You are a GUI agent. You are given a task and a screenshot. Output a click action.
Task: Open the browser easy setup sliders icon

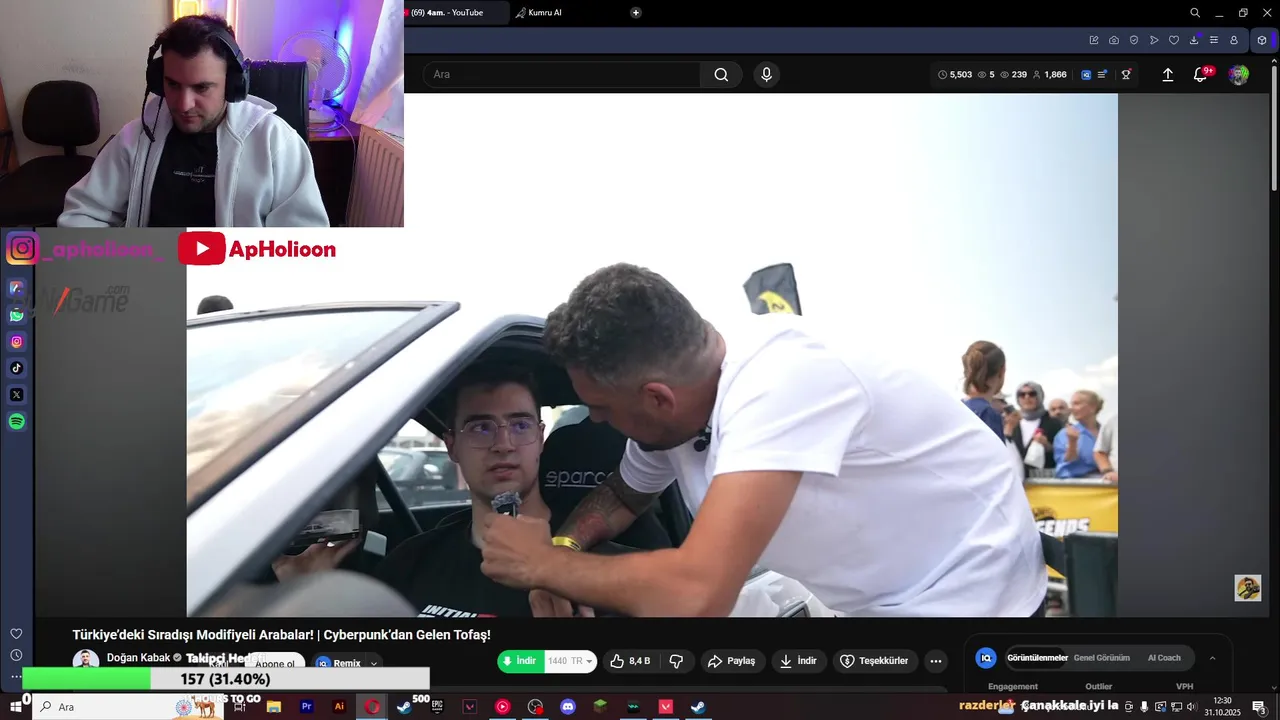click(1214, 40)
